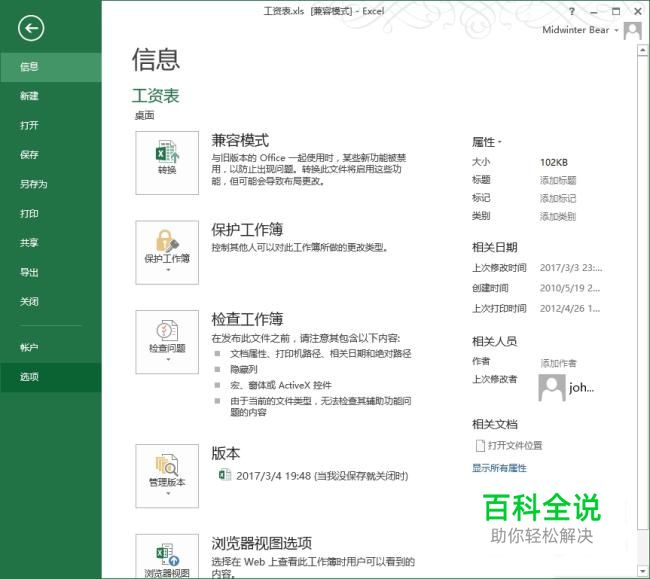Click the 隐藏列 bullet item
The height and width of the screenshot is (579, 650).
(244, 369)
